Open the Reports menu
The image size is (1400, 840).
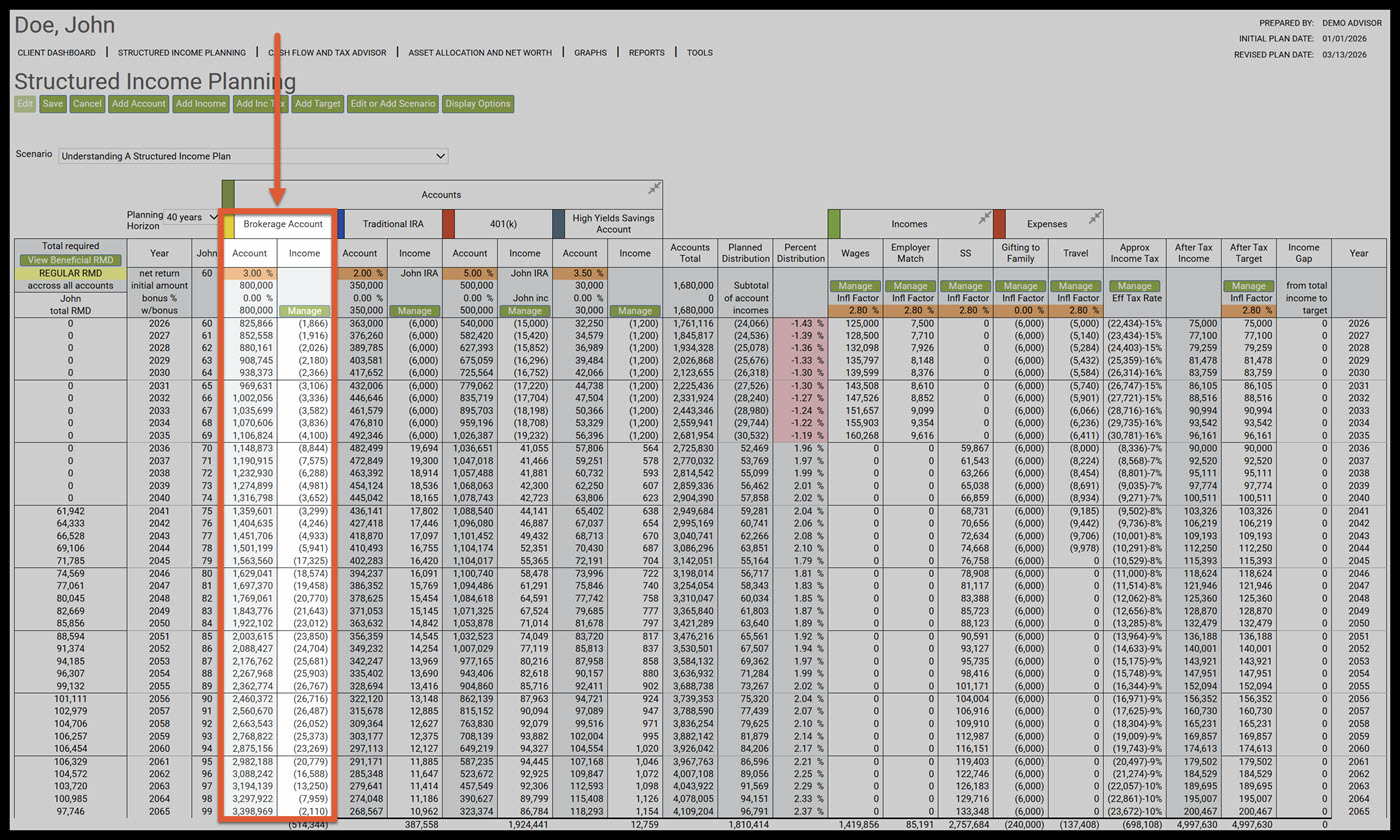click(x=646, y=52)
